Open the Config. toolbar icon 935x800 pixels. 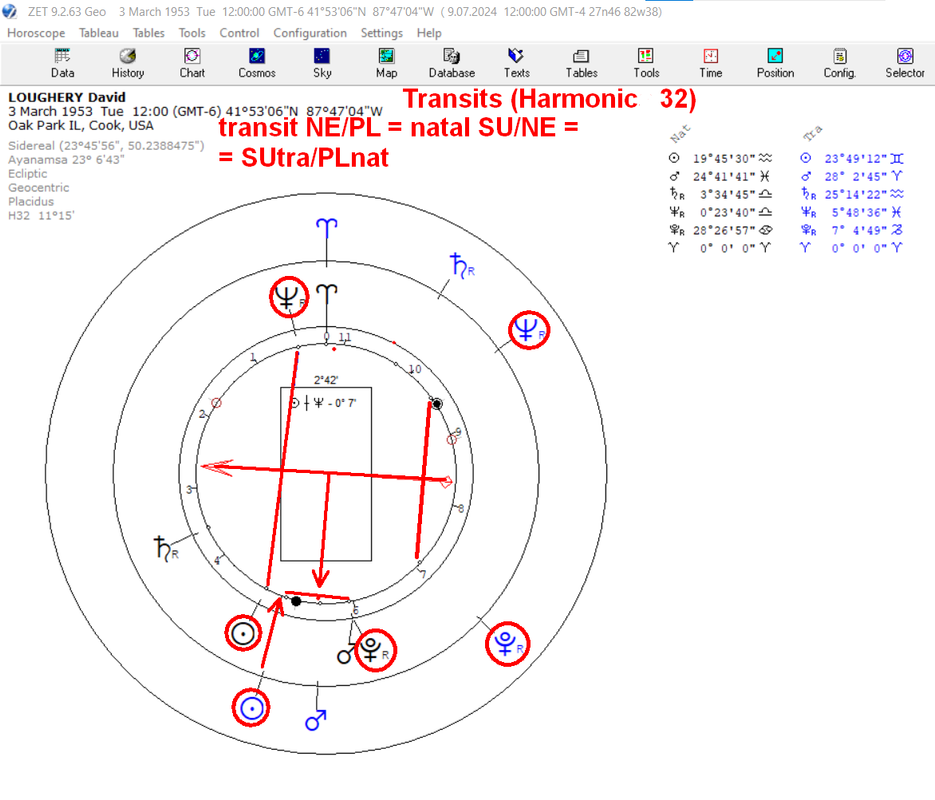coord(840,63)
